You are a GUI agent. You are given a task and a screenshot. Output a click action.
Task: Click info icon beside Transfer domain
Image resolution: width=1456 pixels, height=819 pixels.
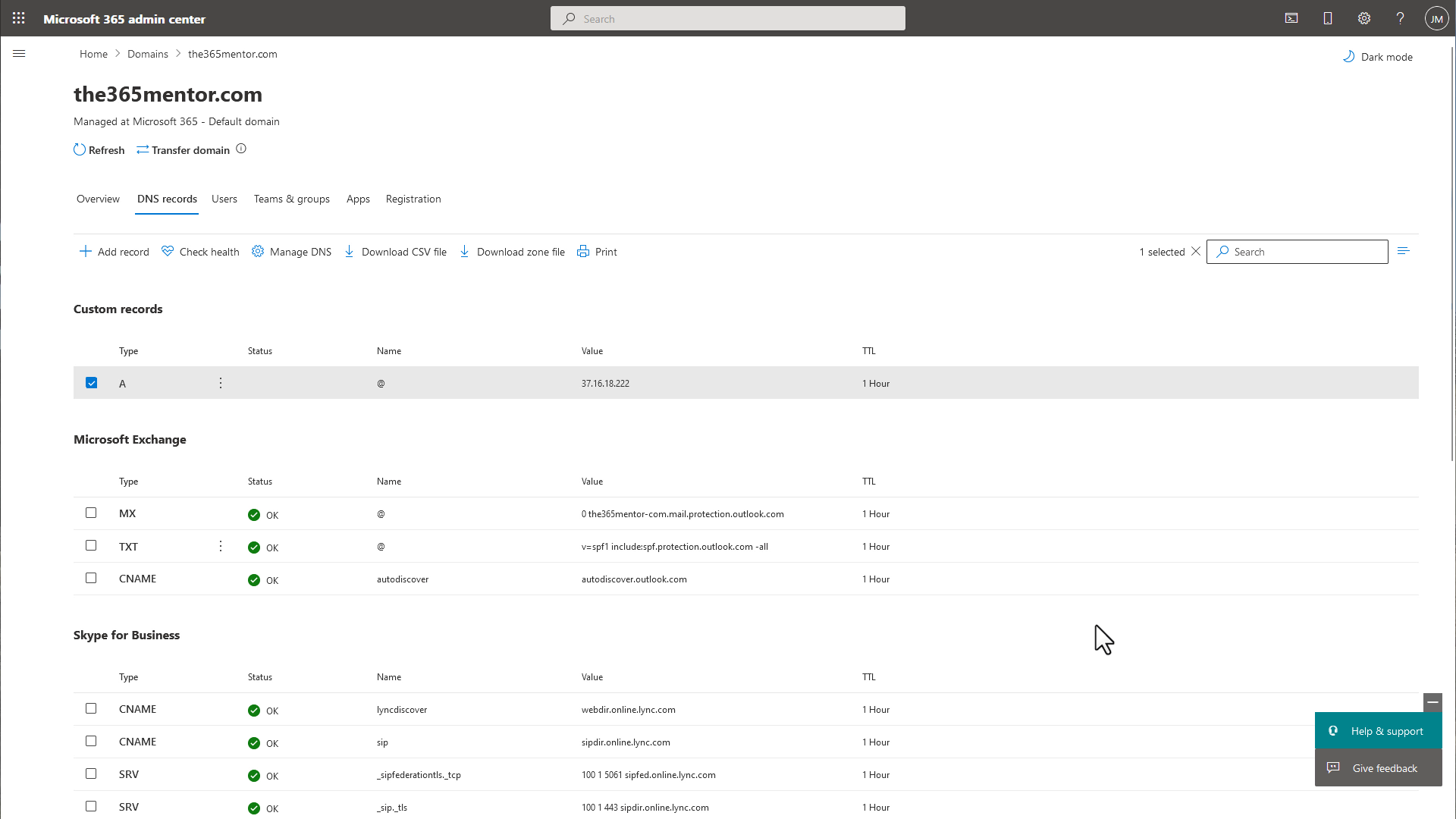241,149
